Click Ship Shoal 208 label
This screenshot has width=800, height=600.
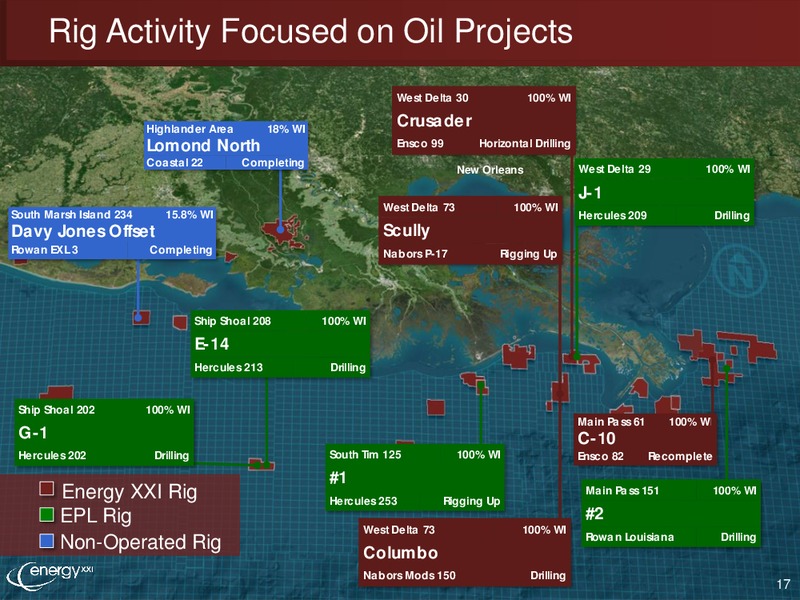(233, 321)
